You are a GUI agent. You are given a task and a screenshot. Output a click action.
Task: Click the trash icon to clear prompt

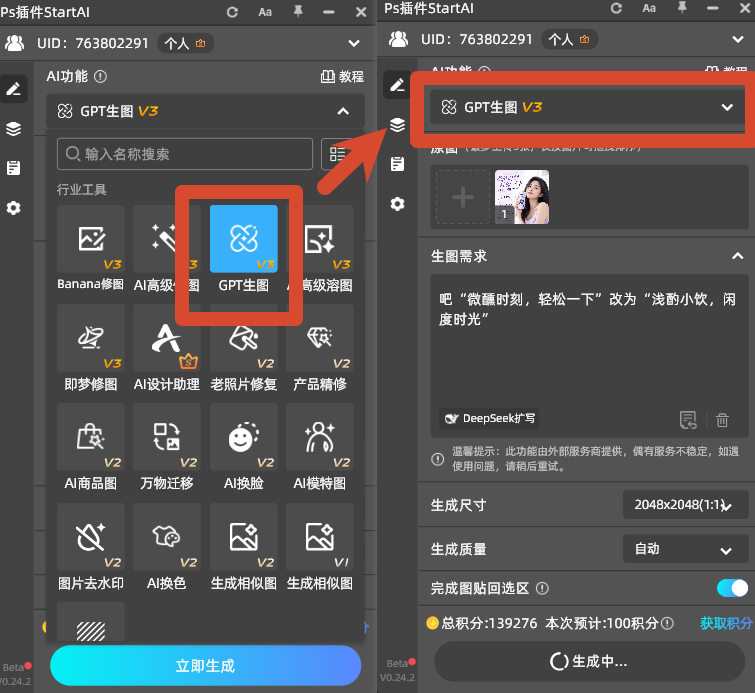coord(722,420)
